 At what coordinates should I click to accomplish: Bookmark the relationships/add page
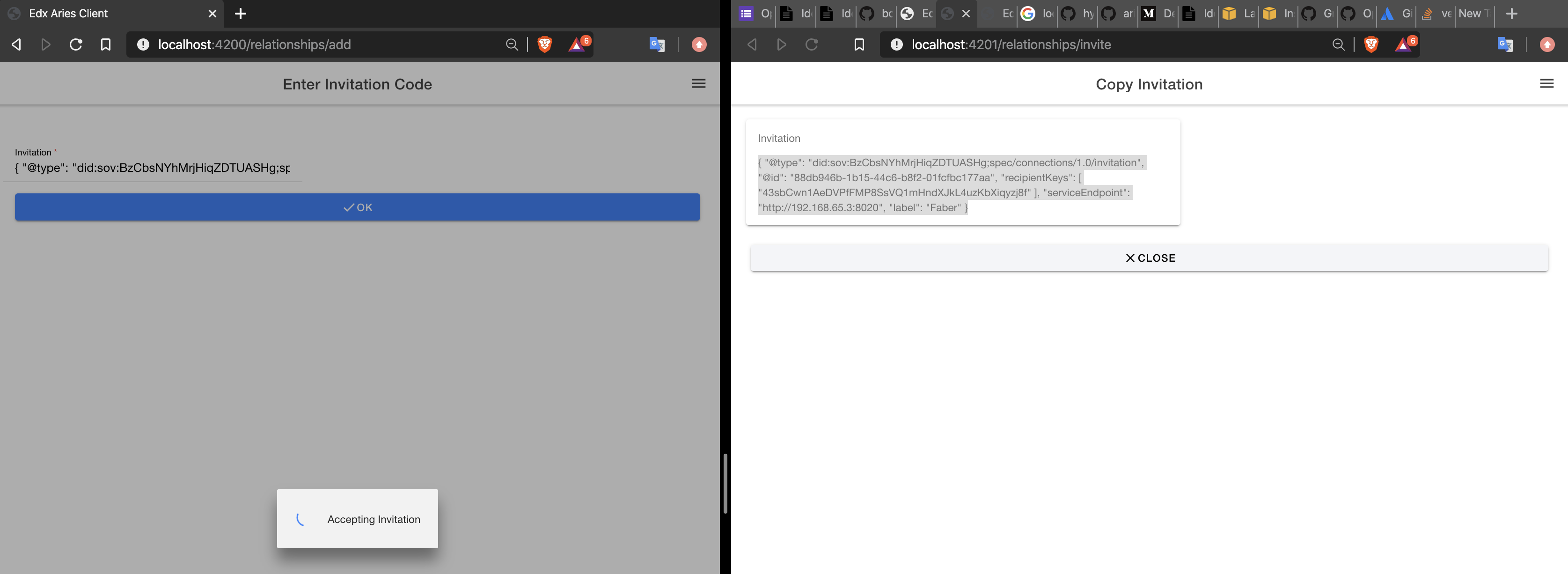click(105, 44)
